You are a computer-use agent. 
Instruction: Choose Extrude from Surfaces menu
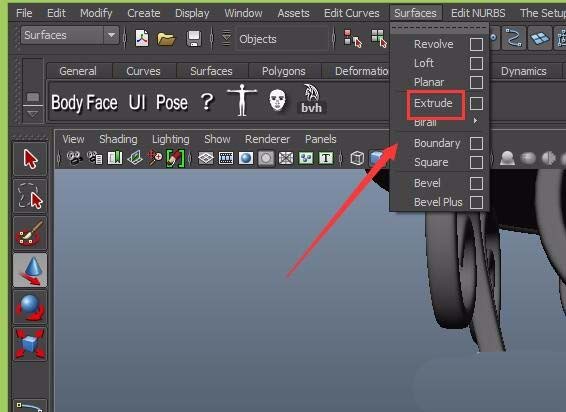click(433, 103)
